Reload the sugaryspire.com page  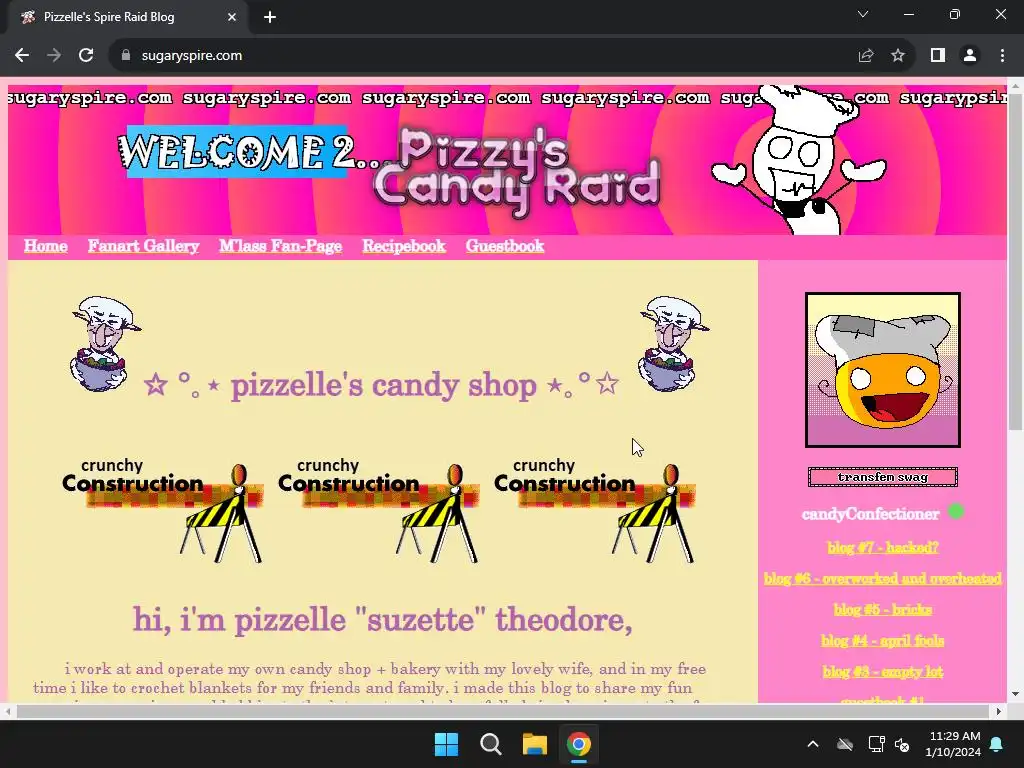click(x=86, y=56)
